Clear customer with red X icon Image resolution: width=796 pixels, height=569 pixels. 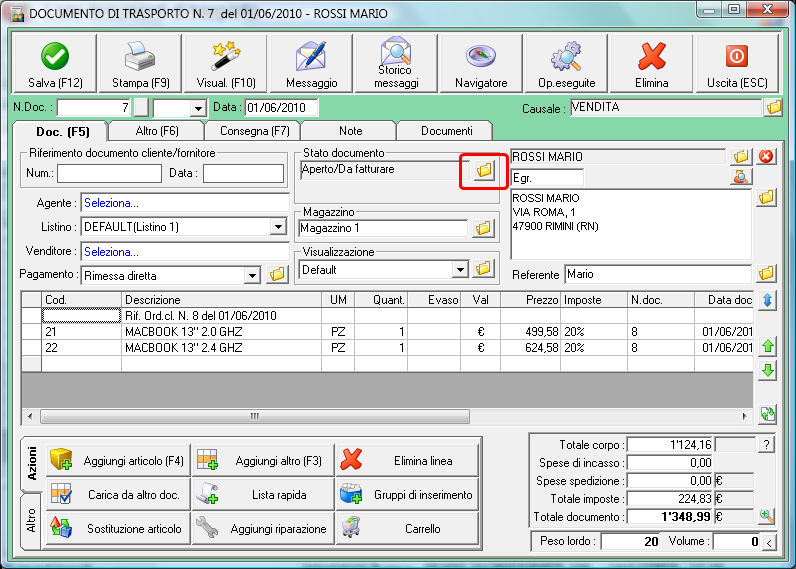coord(766,156)
